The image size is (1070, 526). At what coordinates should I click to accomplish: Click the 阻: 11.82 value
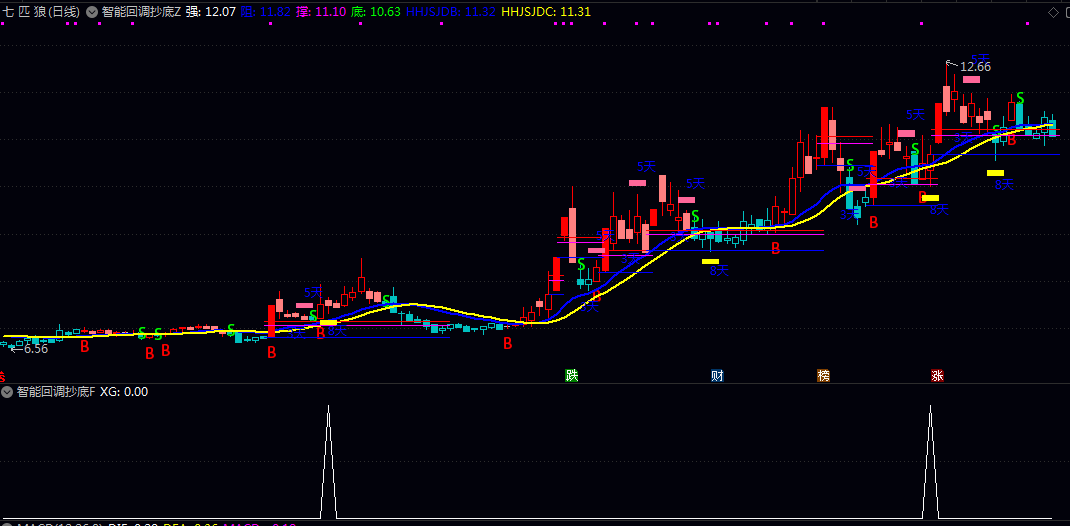tap(266, 12)
